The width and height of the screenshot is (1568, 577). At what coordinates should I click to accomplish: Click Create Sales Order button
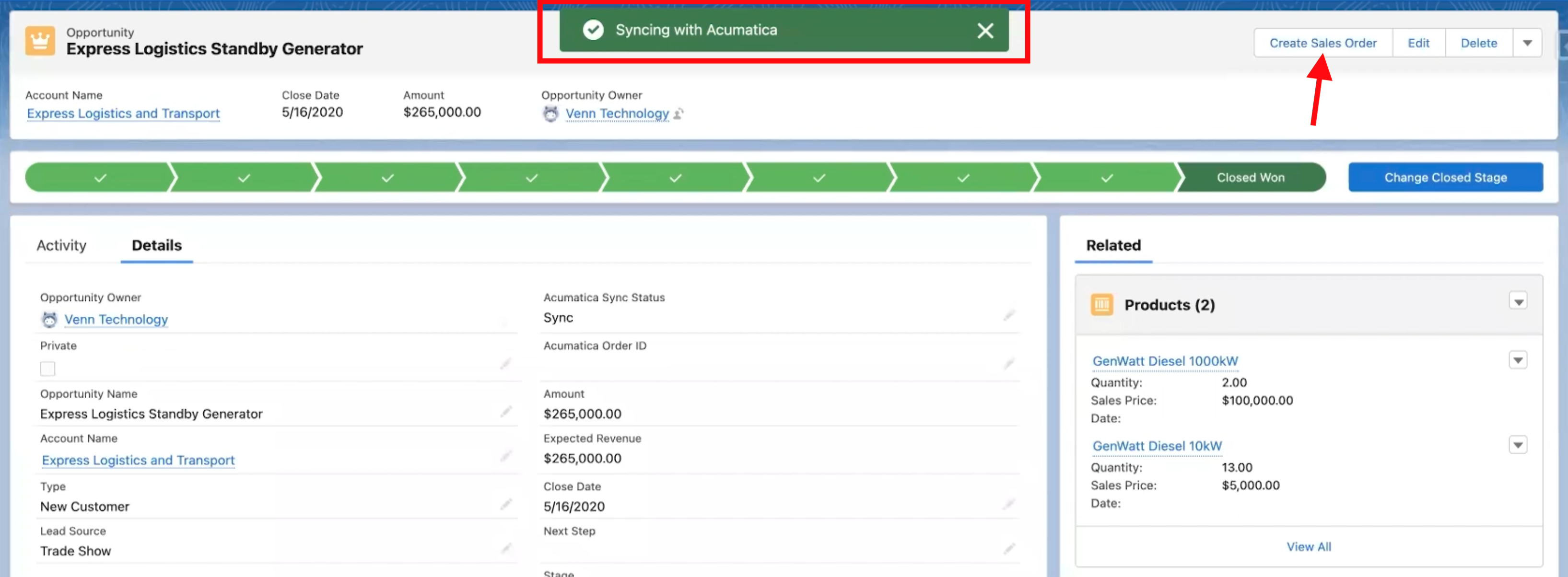tap(1322, 43)
